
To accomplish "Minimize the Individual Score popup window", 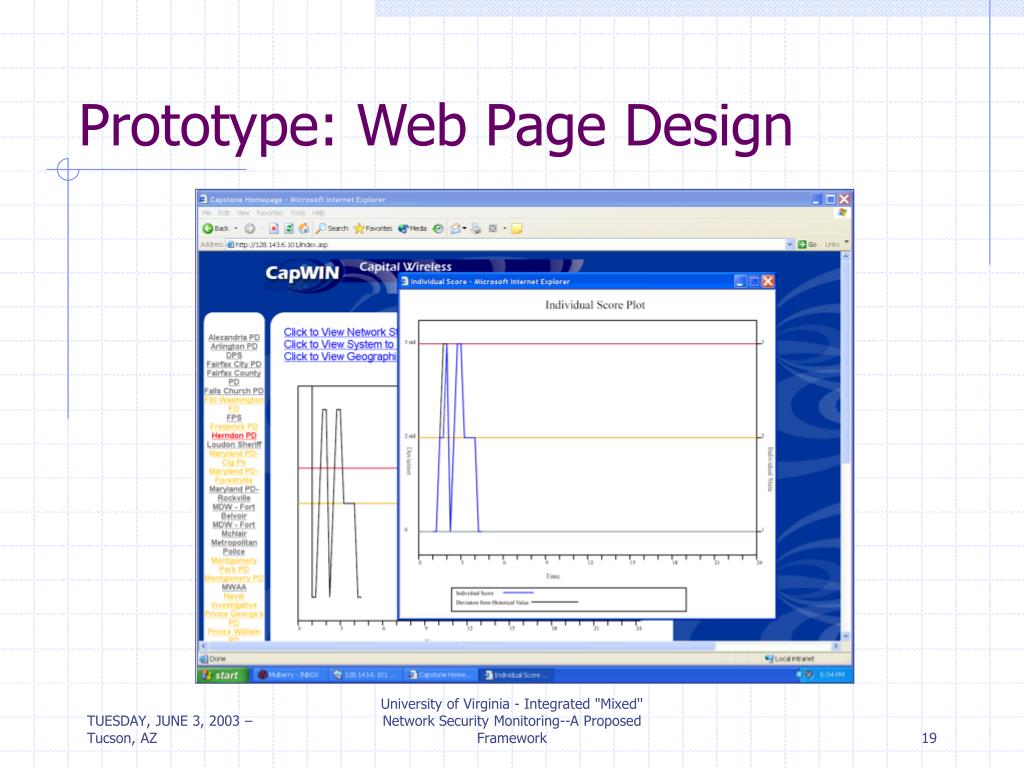I will coord(740,281).
